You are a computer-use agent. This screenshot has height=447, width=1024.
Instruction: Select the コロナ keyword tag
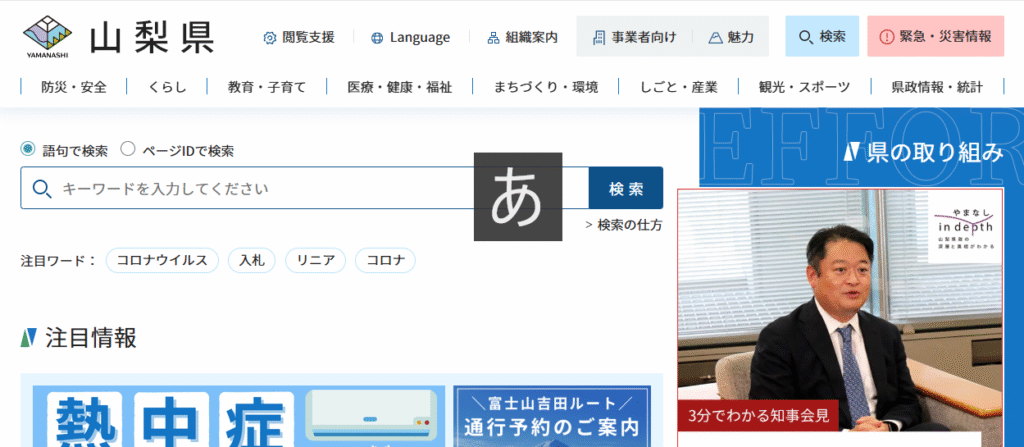[x=385, y=260]
